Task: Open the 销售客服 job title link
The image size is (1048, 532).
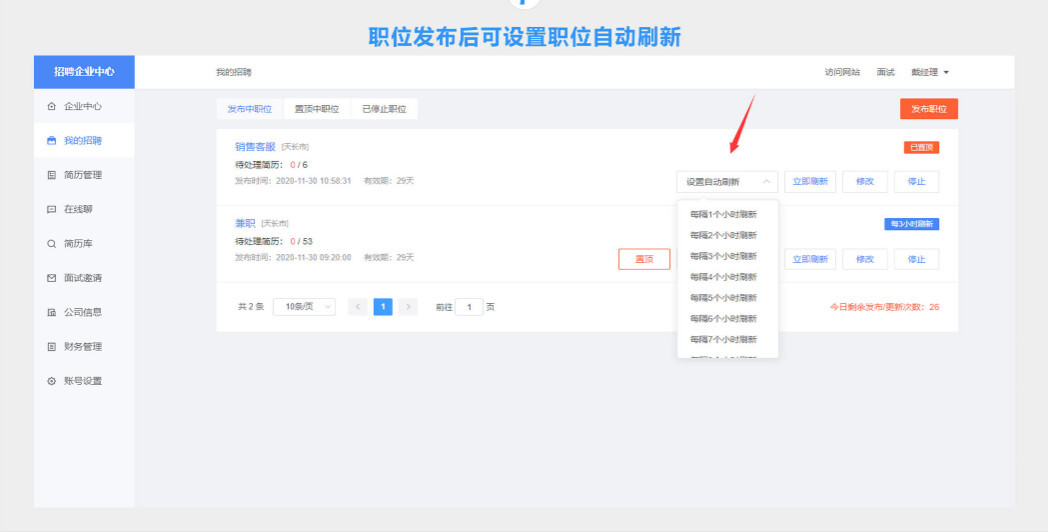Action: click(255, 146)
